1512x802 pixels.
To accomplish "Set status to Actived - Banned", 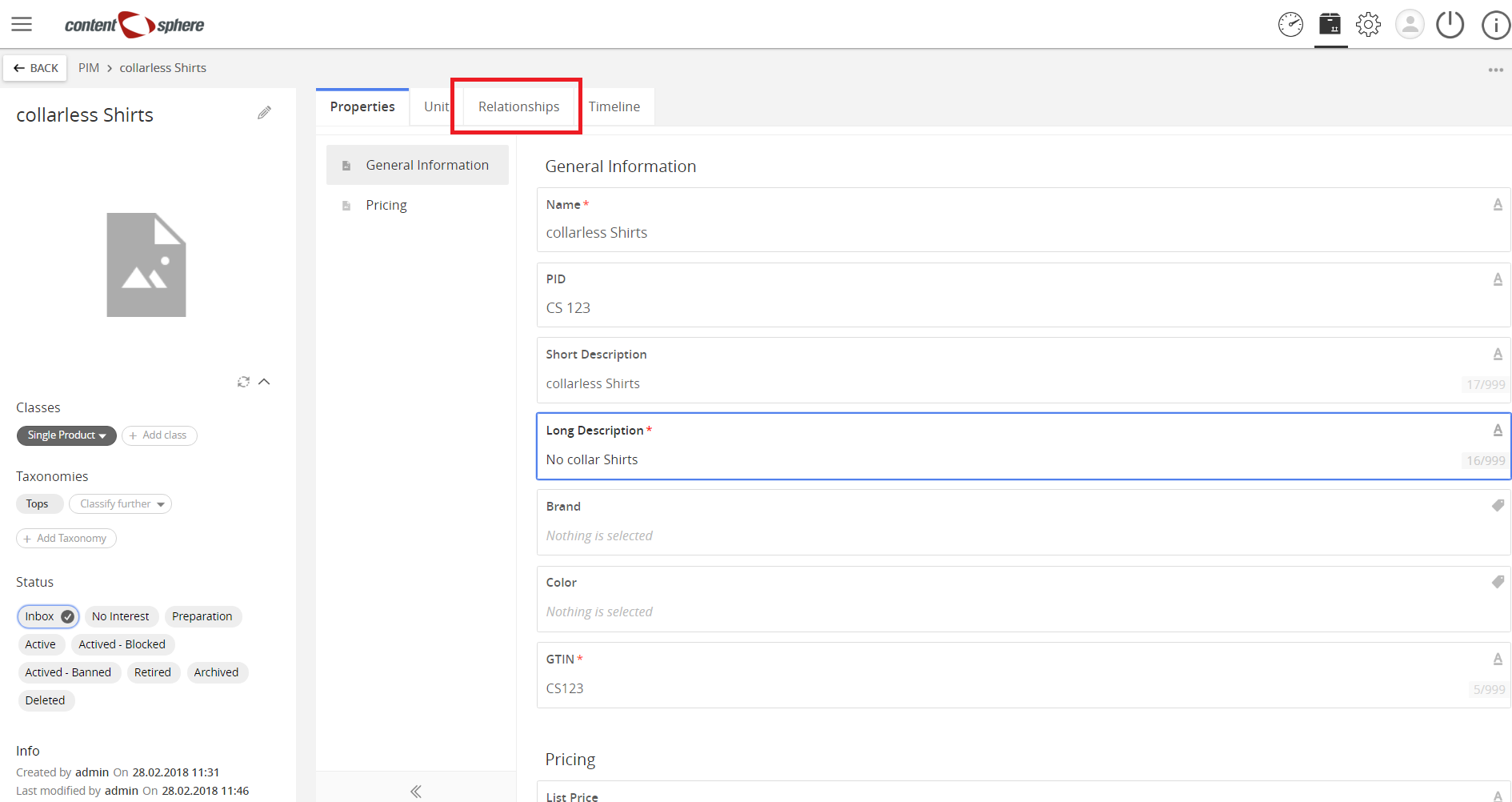I will pos(69,672).
